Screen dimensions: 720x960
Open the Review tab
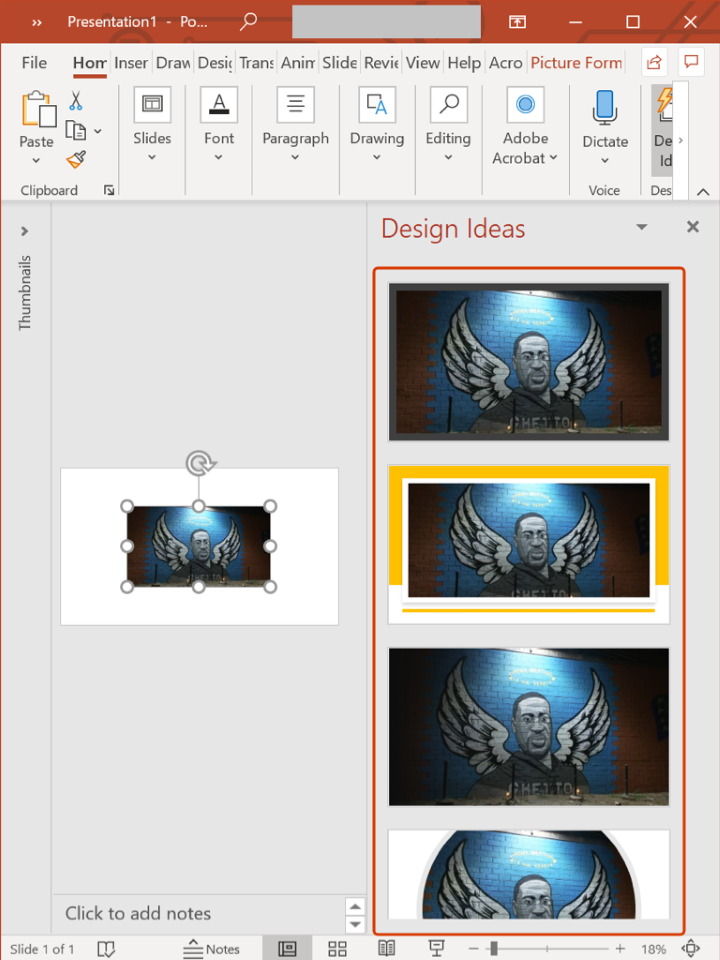381,62
